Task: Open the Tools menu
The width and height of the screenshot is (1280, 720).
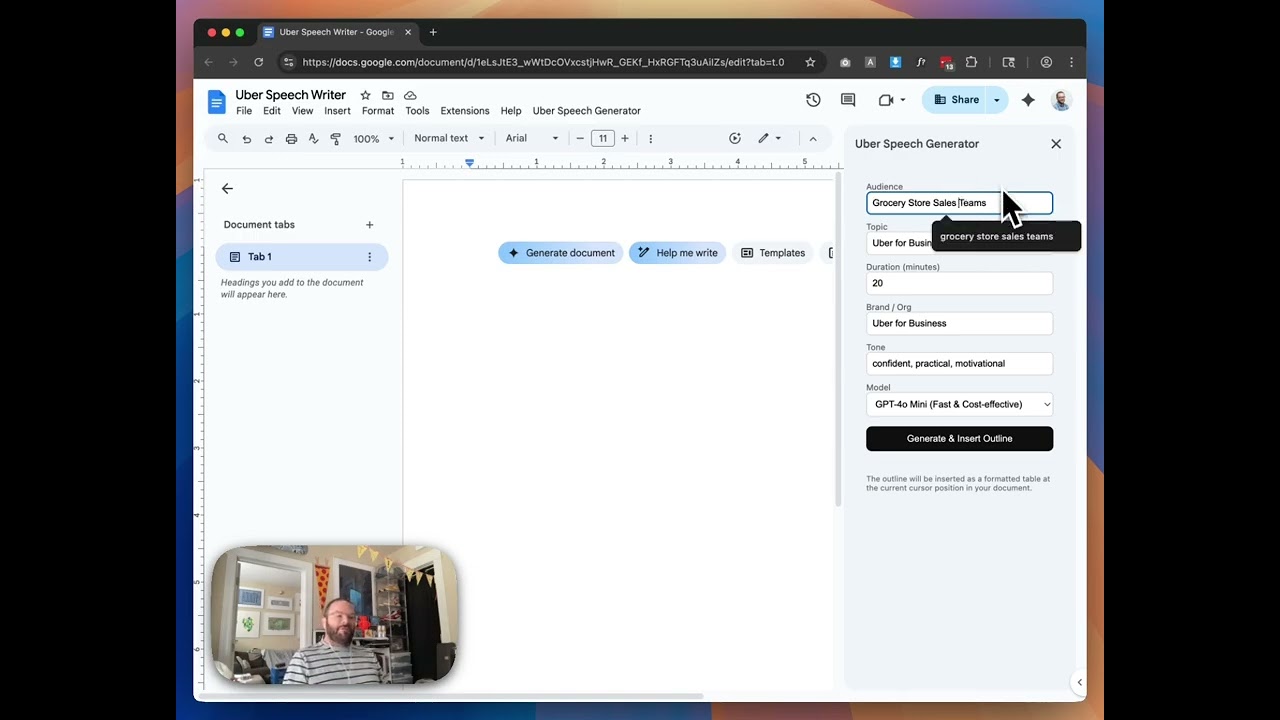Action: [x=417, y=111]
